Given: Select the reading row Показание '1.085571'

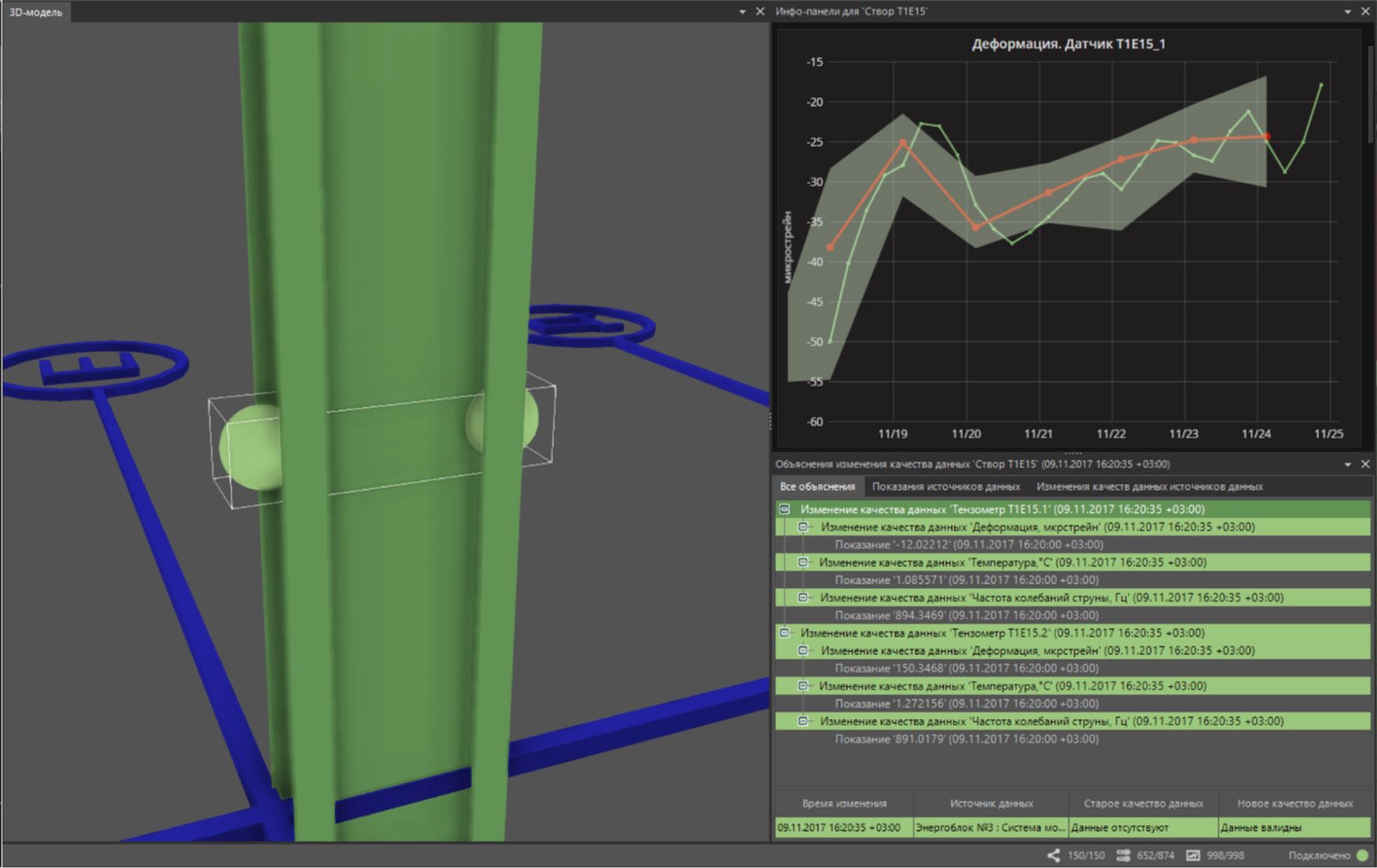Looking at the screenshot, I should pos(966,580).
